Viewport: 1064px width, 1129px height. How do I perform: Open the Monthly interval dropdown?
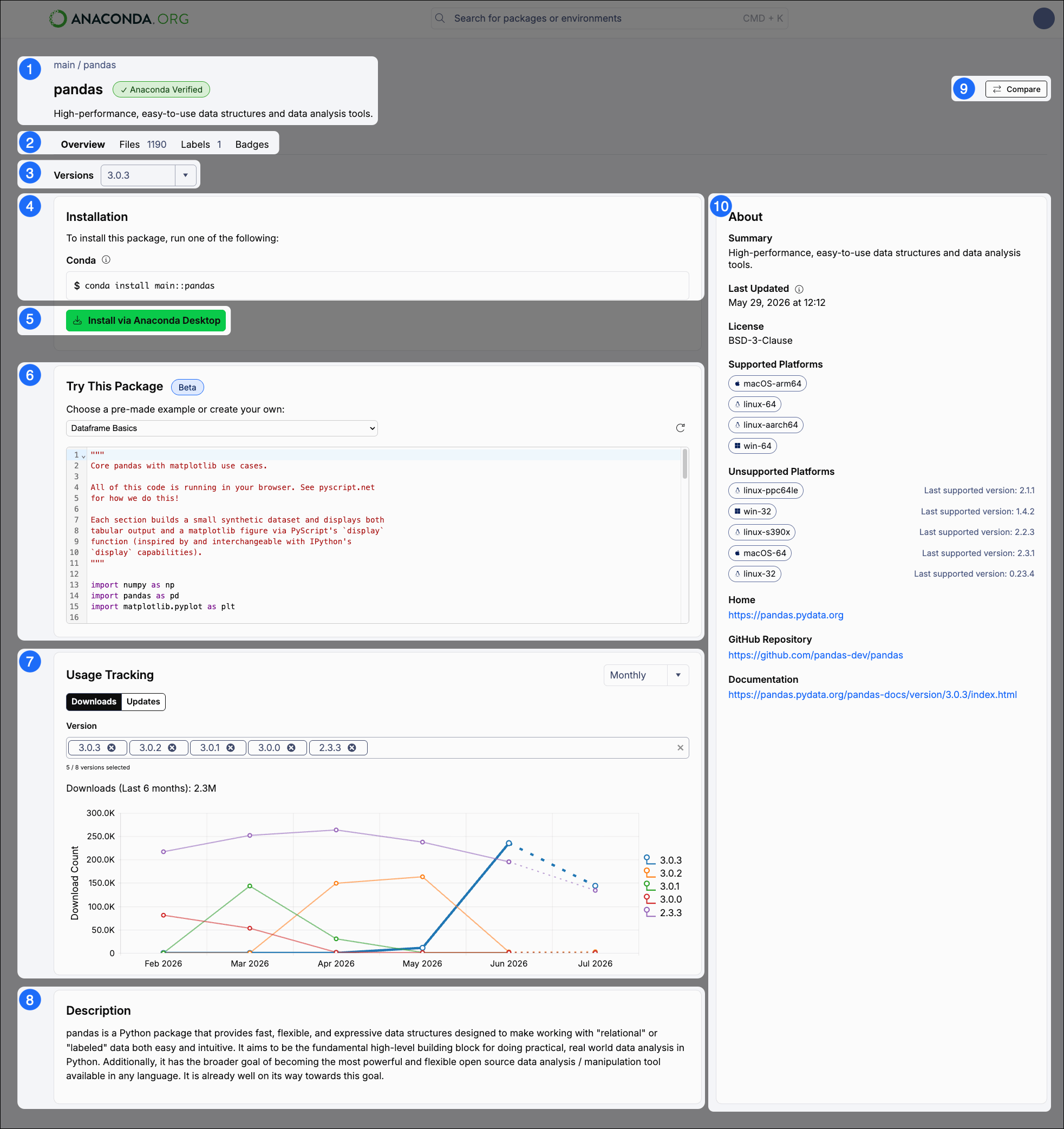(x=646, y=675)
